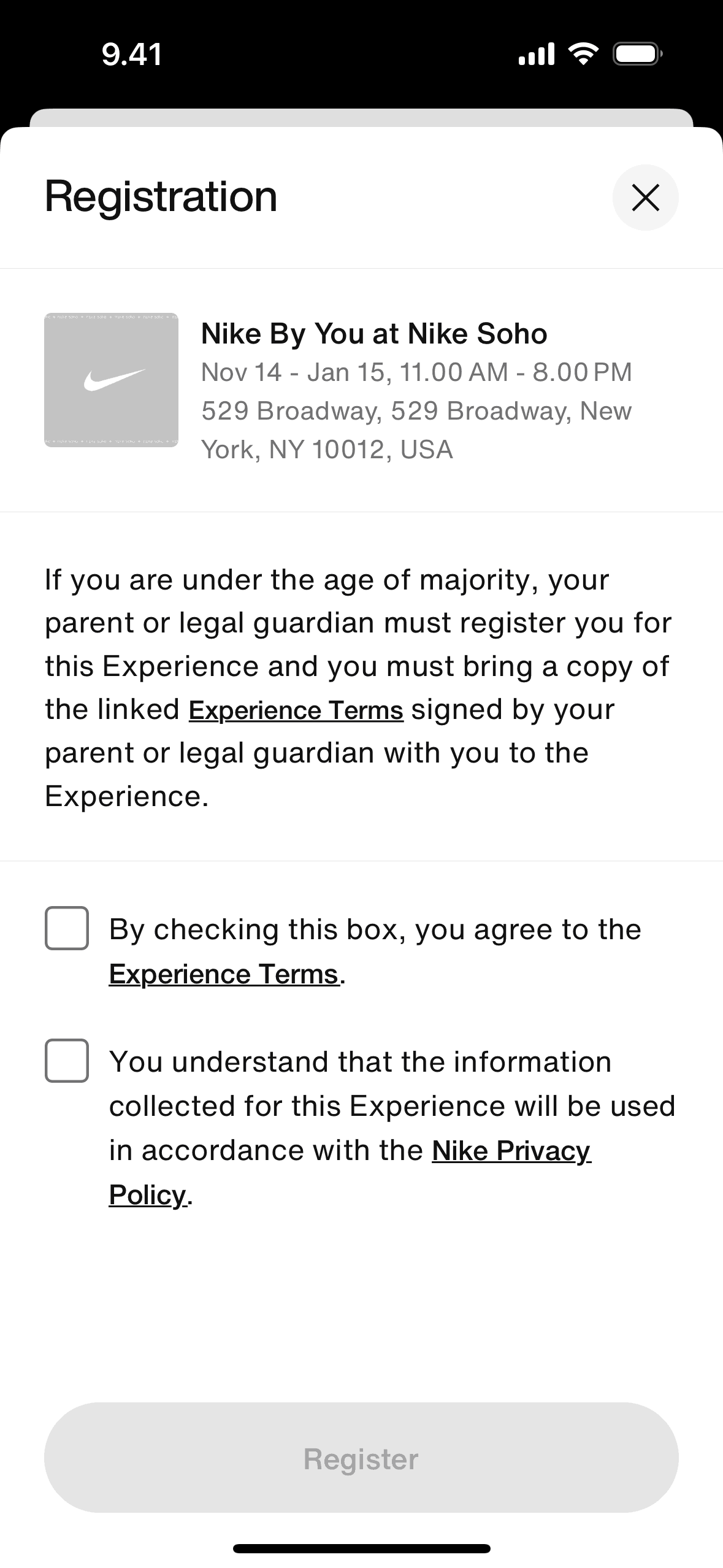Tap the battery icon in the status bar
The height and width of the screenshot is (1568, 723).
(x=637, y=54)
